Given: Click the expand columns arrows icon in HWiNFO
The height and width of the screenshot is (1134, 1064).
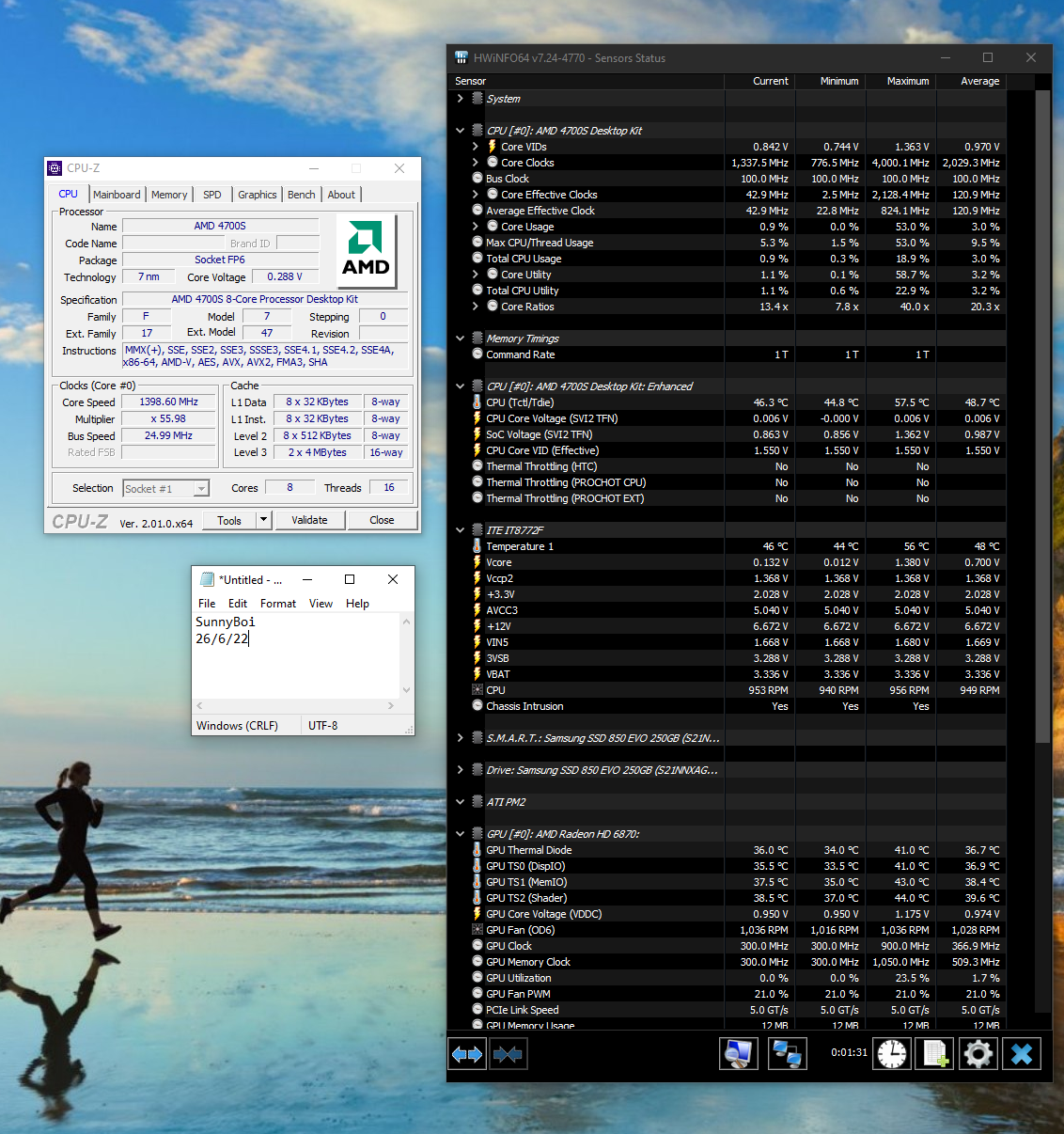Looking at the screenshot, I should click(x=467, y=1054).
